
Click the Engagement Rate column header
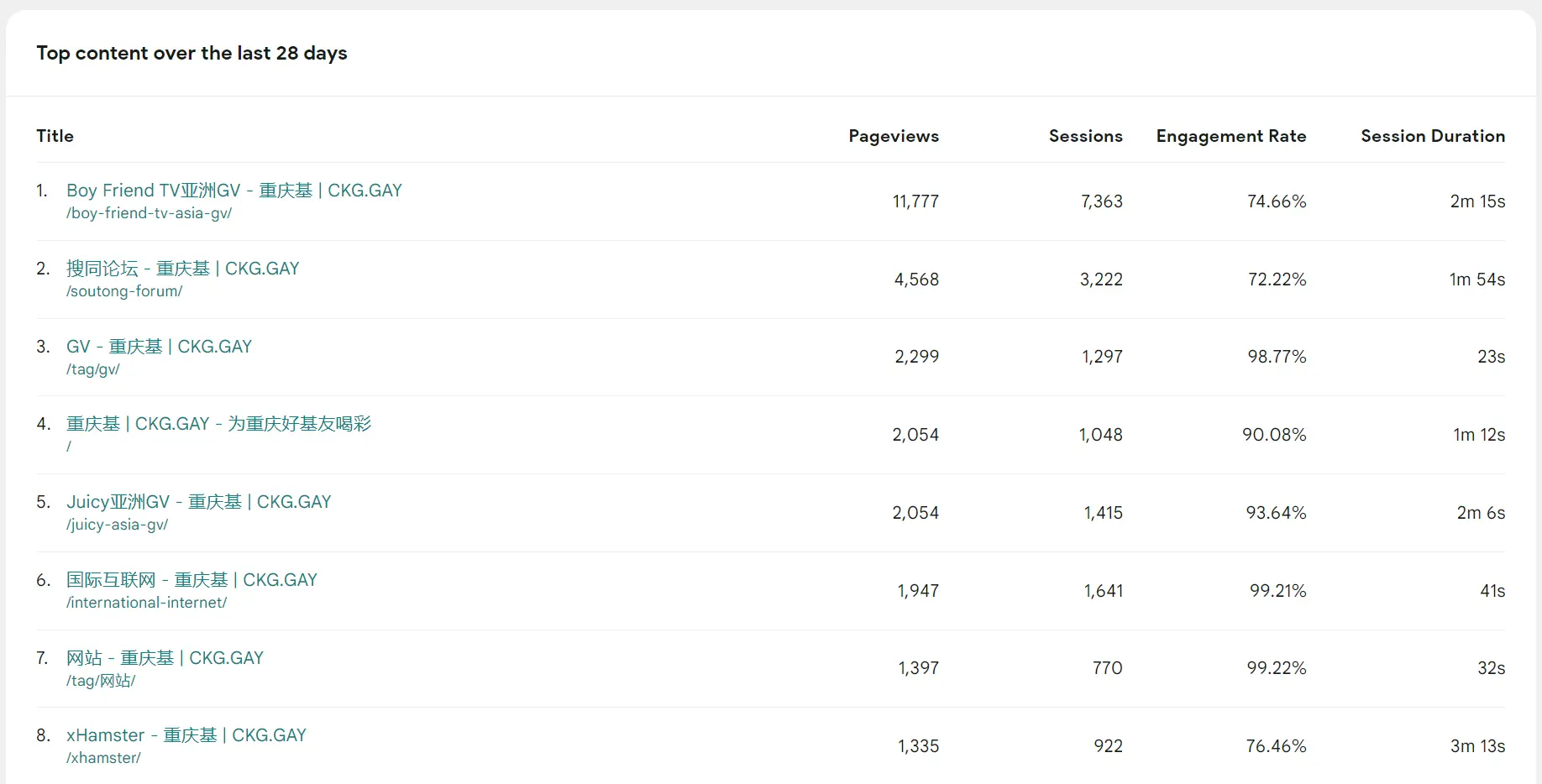(1230, 136)
